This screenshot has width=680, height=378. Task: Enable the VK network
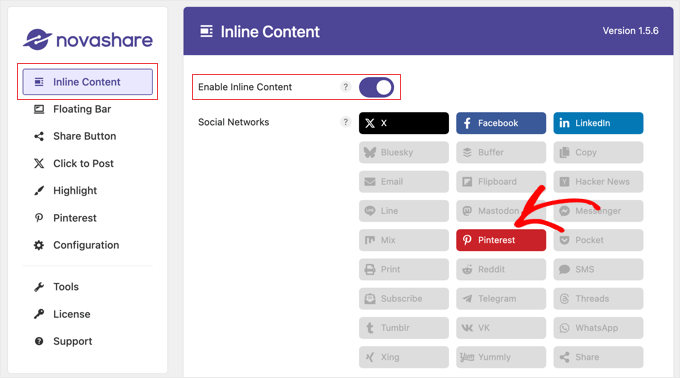(x=501, y=328)
